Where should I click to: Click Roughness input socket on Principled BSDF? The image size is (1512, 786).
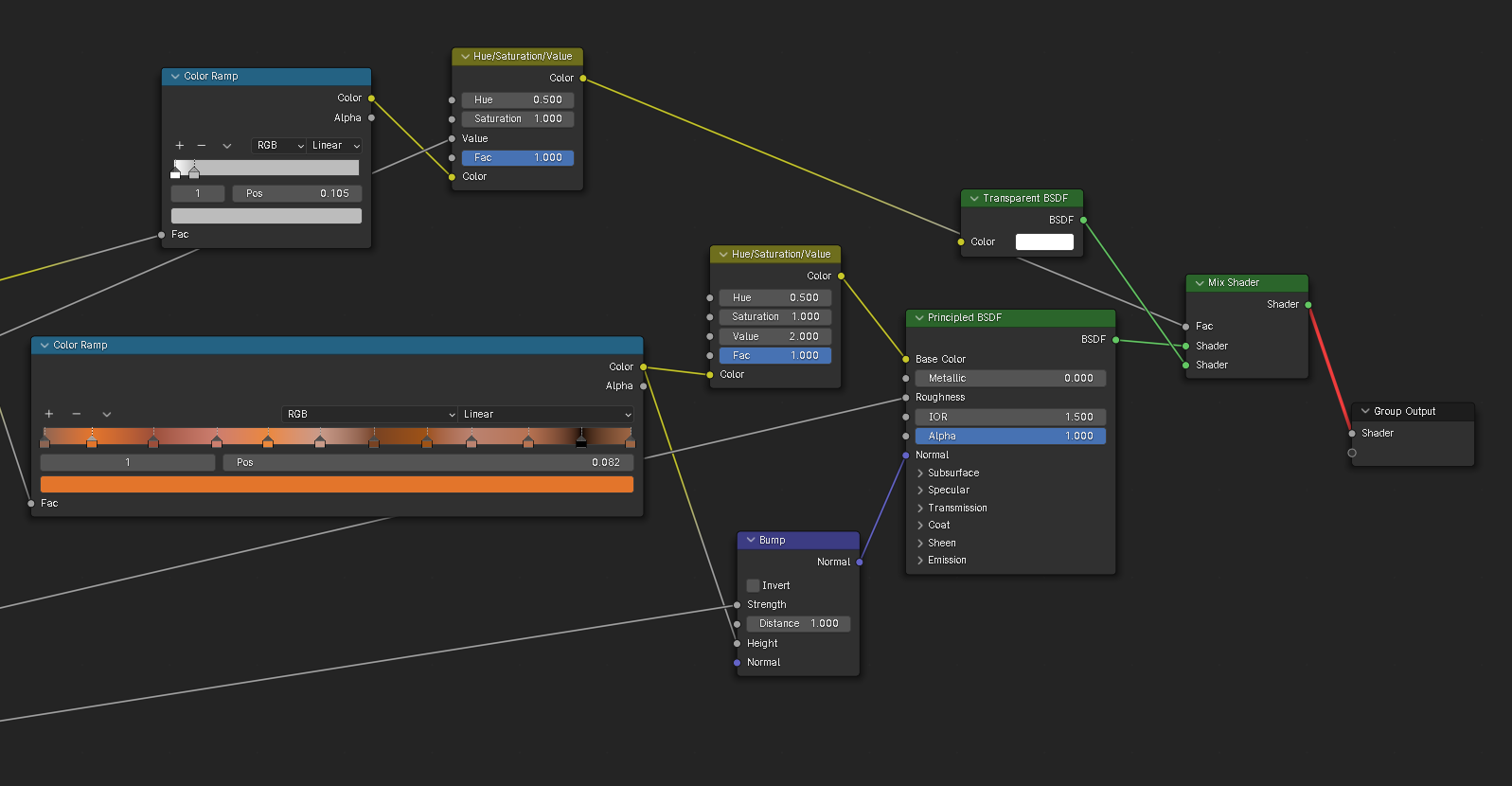(906, 398)
